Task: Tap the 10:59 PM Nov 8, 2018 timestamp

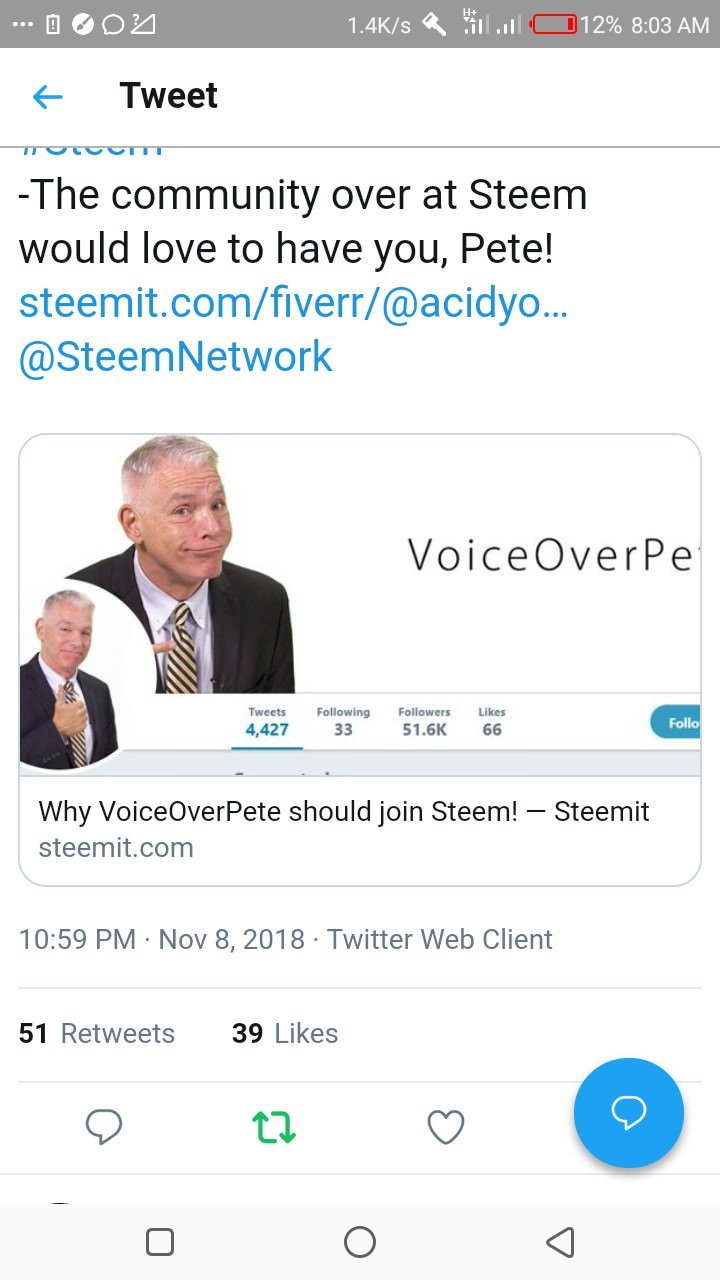Action: 162,940
